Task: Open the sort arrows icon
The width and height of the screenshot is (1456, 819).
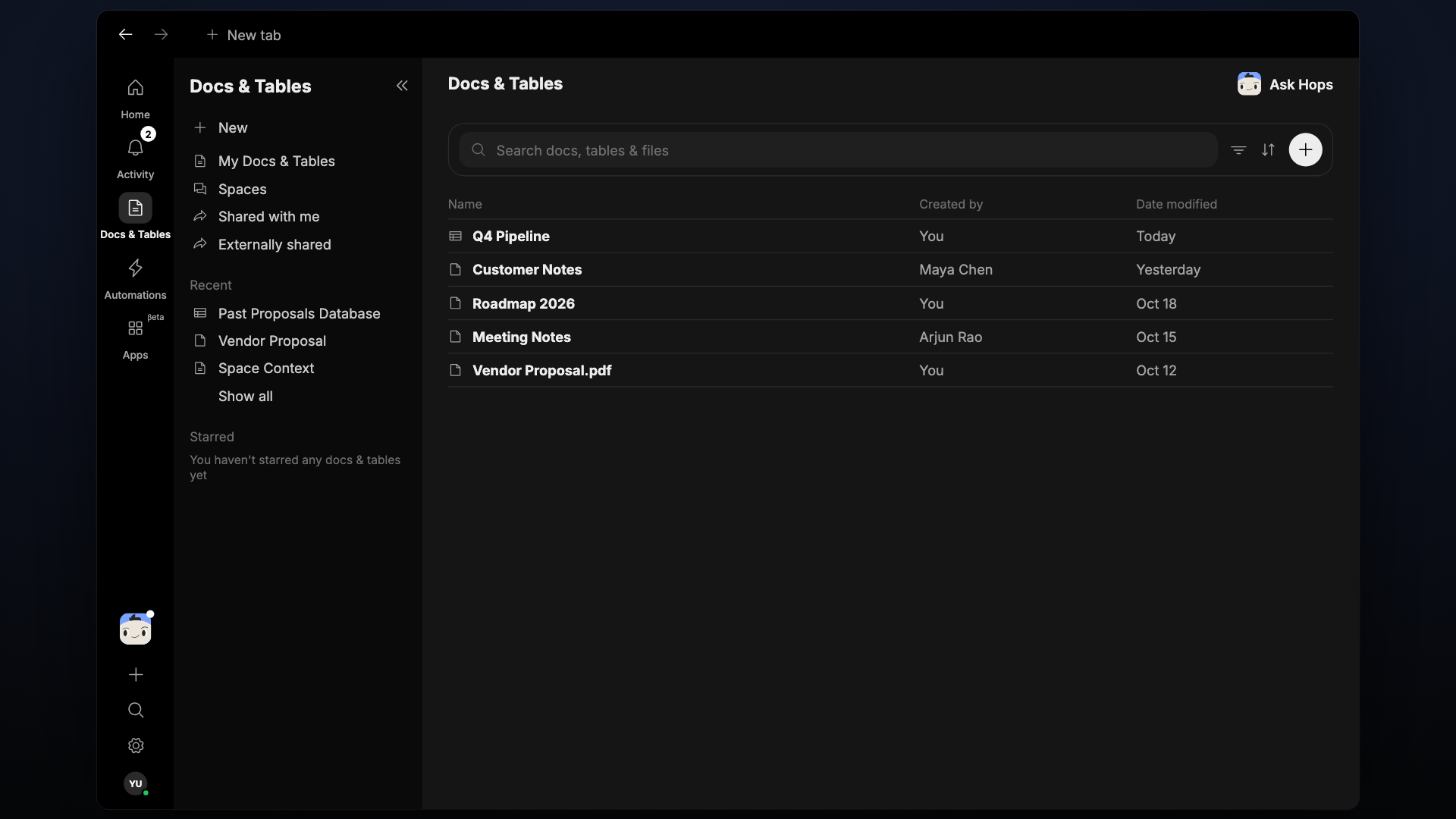Action: click(1268, 150)
